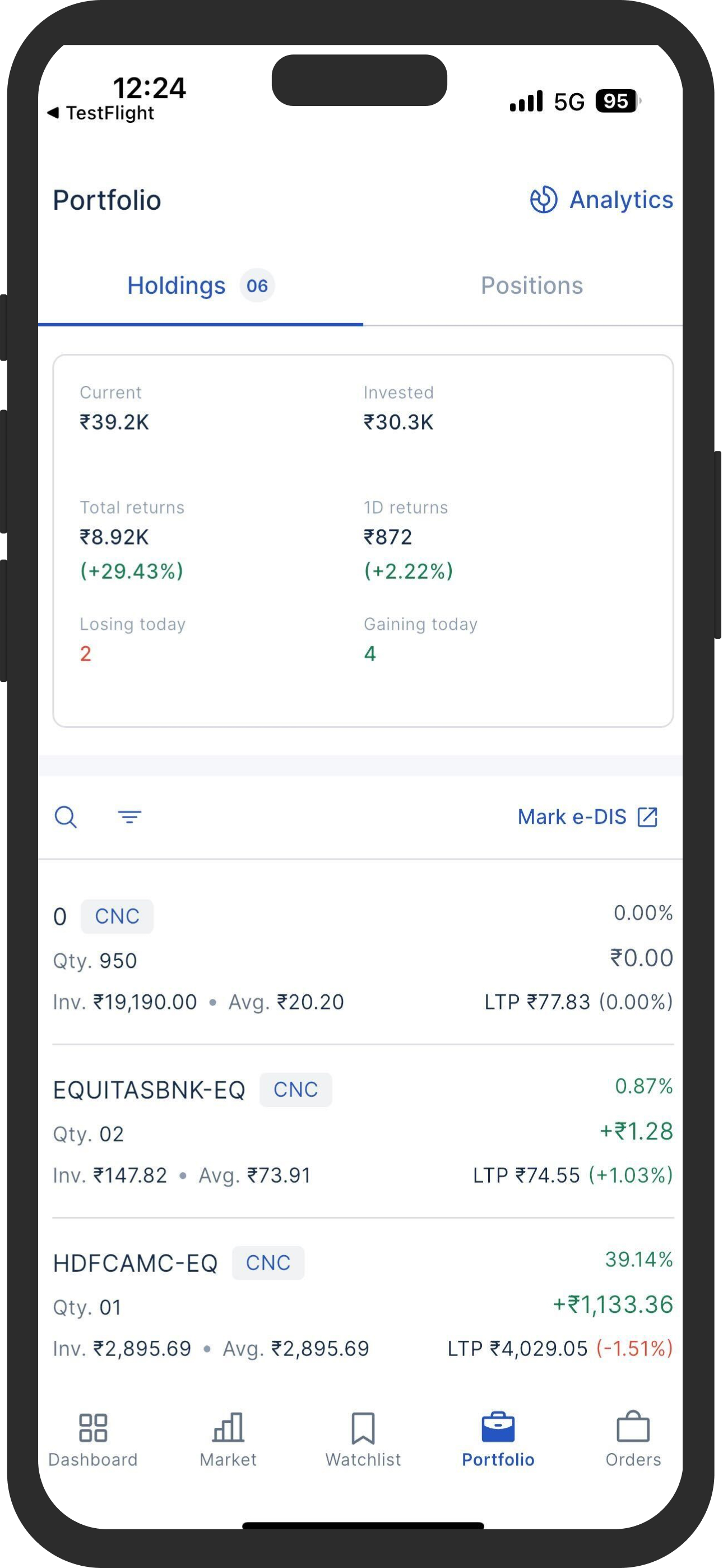Image resolution: width=723 pixels, height=1568 pixels.
Task: Open the Market bar chart icon
Action: tap(228, 1427)
